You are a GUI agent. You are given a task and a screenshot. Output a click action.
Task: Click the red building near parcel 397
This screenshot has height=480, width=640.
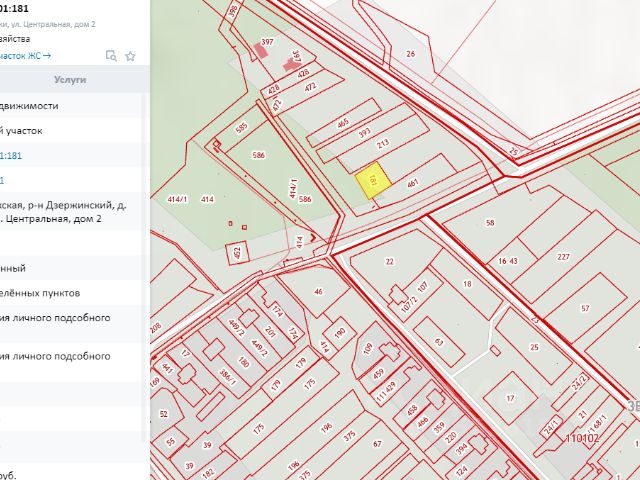tap(293, 64)
